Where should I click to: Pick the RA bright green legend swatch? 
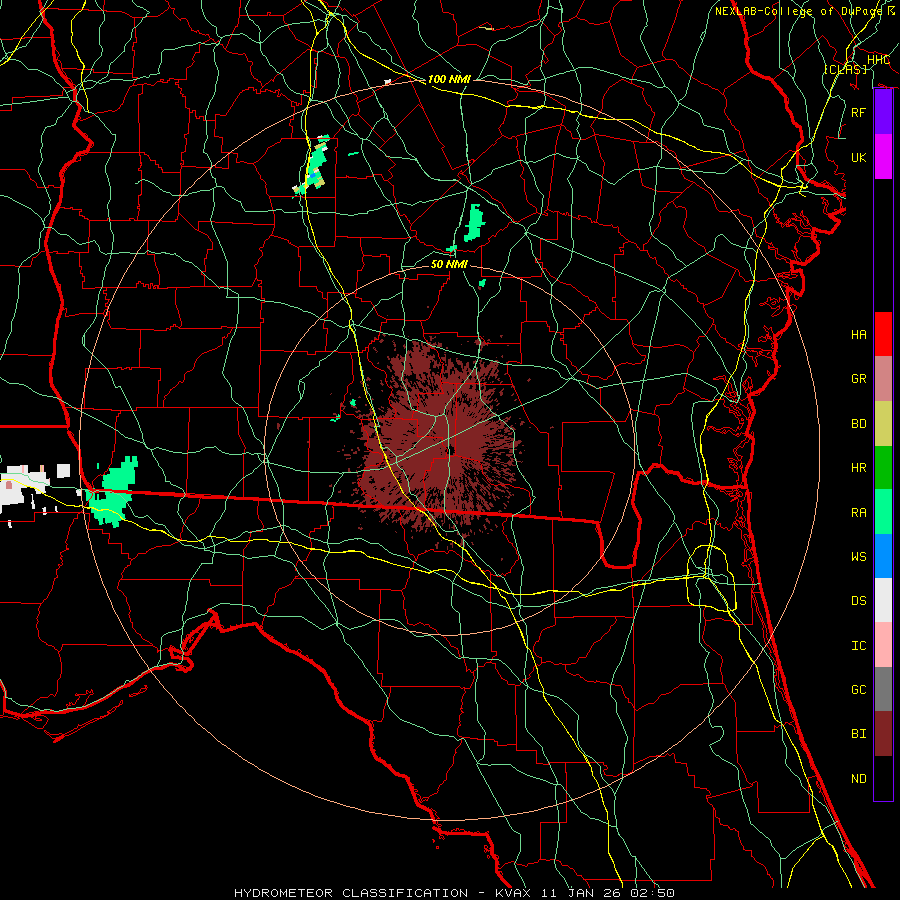click(x=883, y=512)
